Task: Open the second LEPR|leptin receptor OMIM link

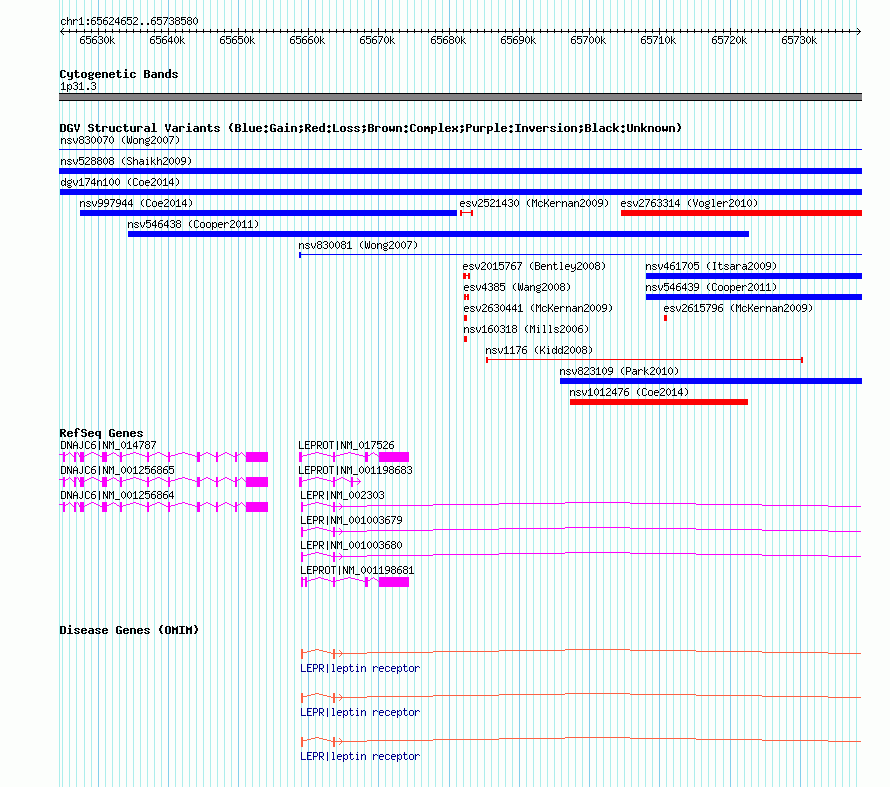Action: coord(360,712)
